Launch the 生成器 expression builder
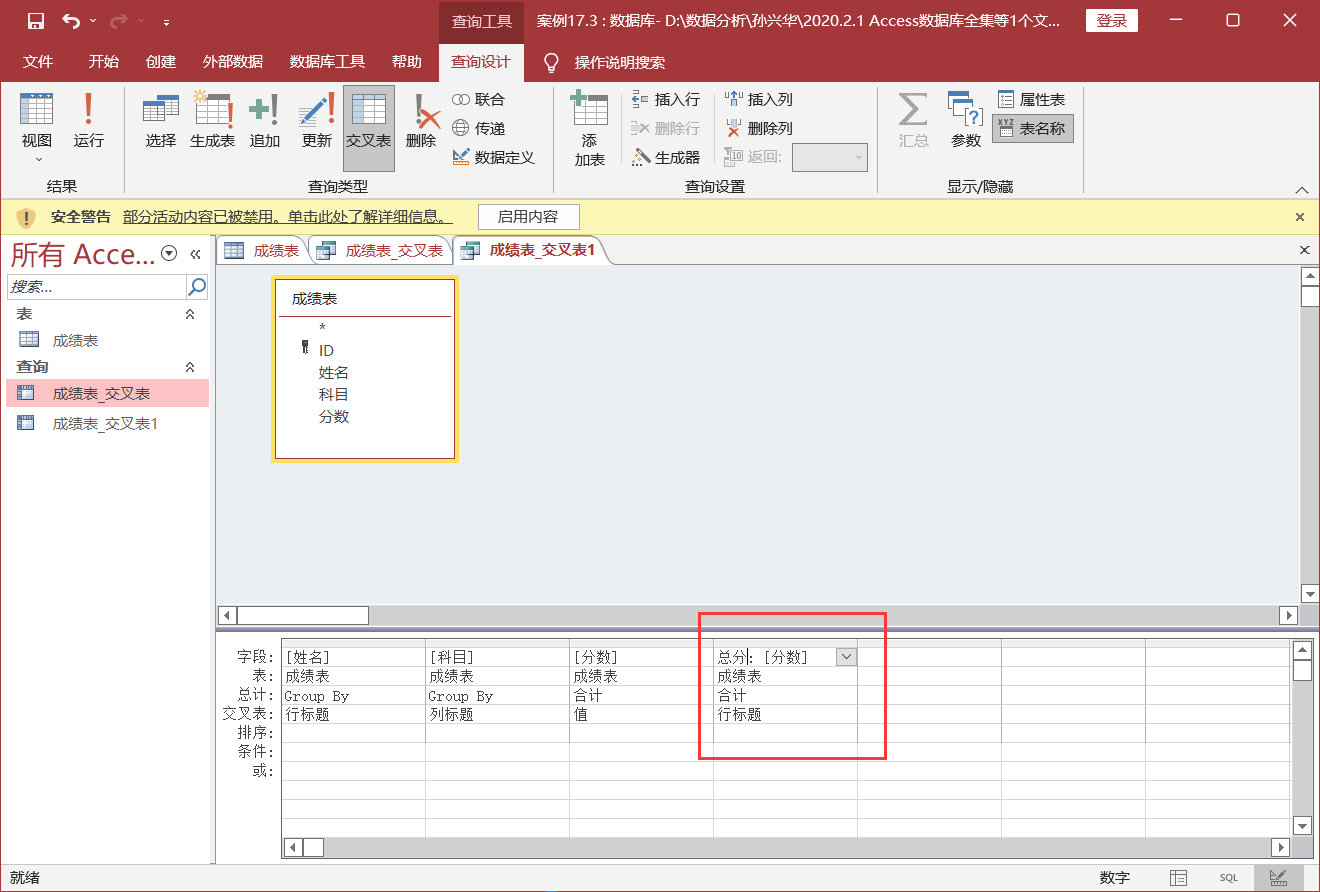This screenshot has height=892, width=1320. pyautogui.click(x=666, y=157)
